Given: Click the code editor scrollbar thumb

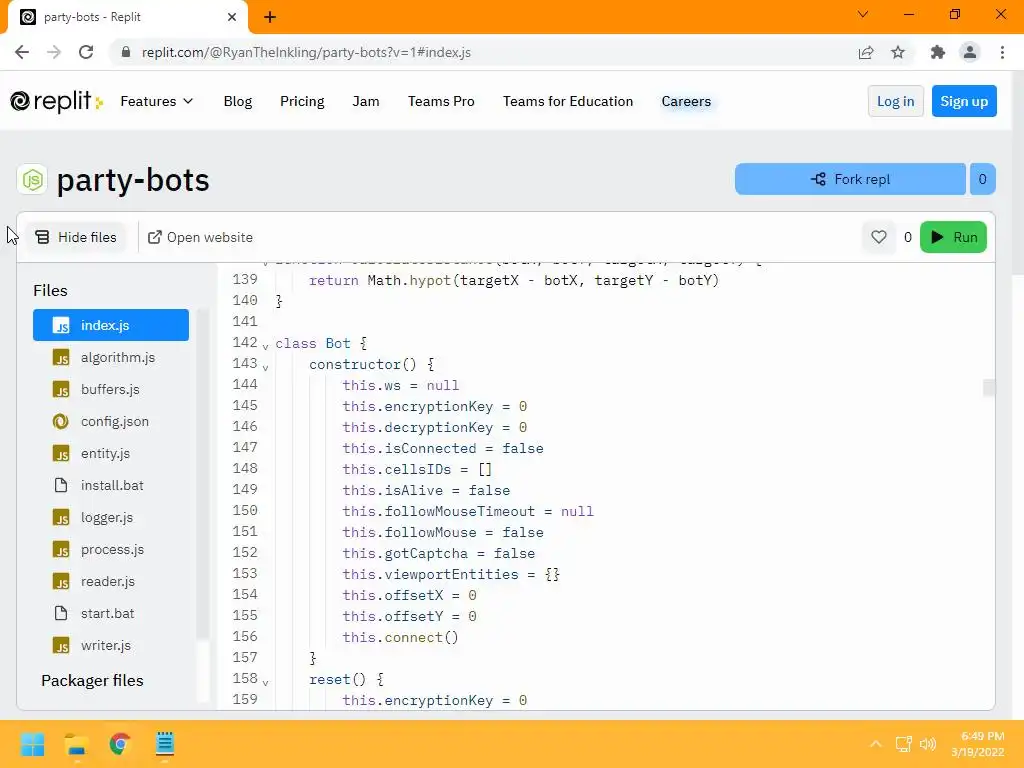Looking at the screenshot, I should [989, 387].
